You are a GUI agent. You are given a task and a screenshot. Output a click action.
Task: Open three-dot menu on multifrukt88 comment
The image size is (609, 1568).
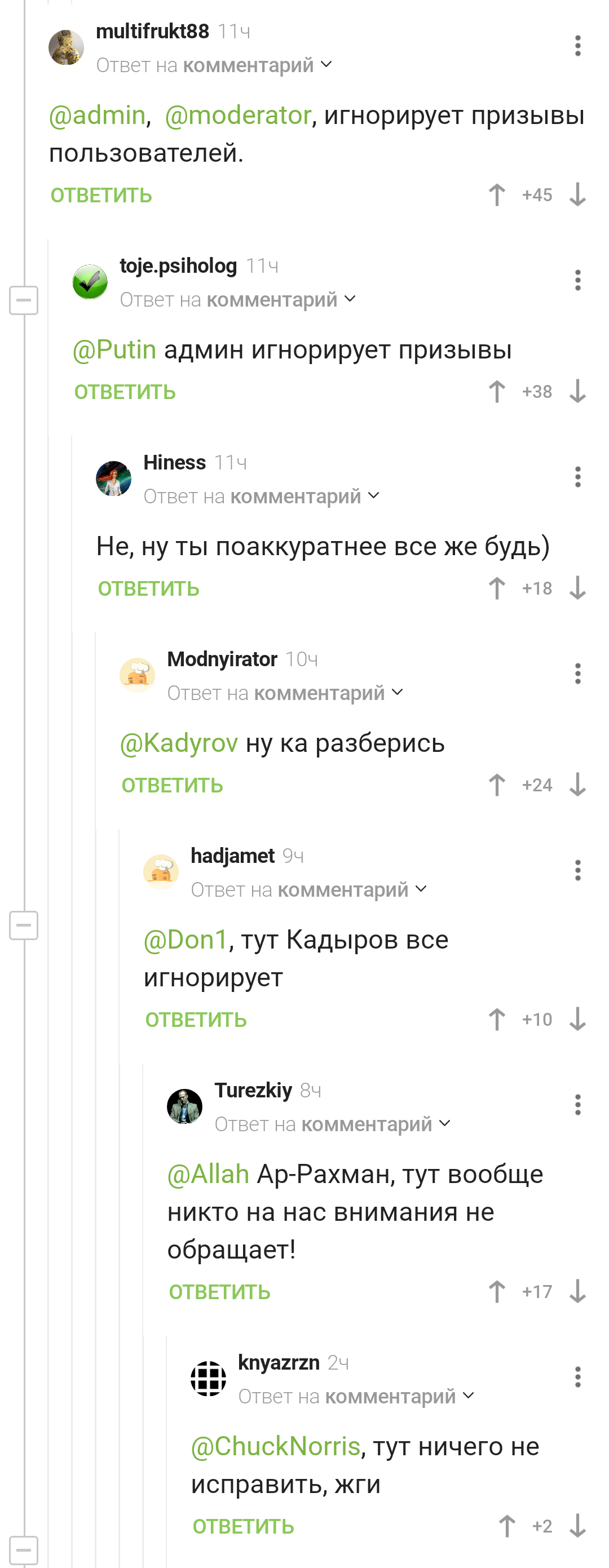pyautogui.click(x=577, y=46)
